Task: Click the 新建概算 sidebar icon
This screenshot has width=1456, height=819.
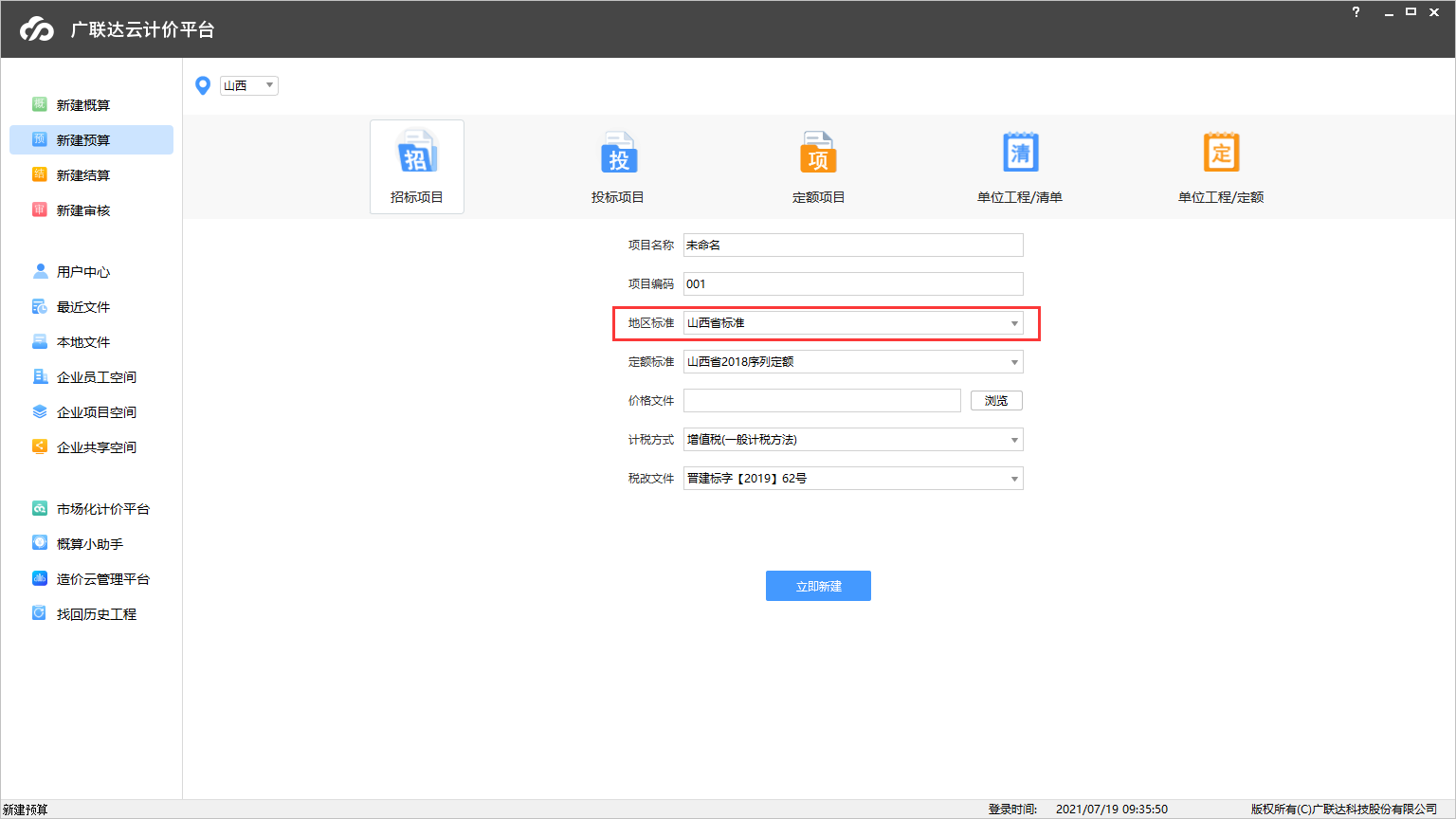Action: pos(40,104)
